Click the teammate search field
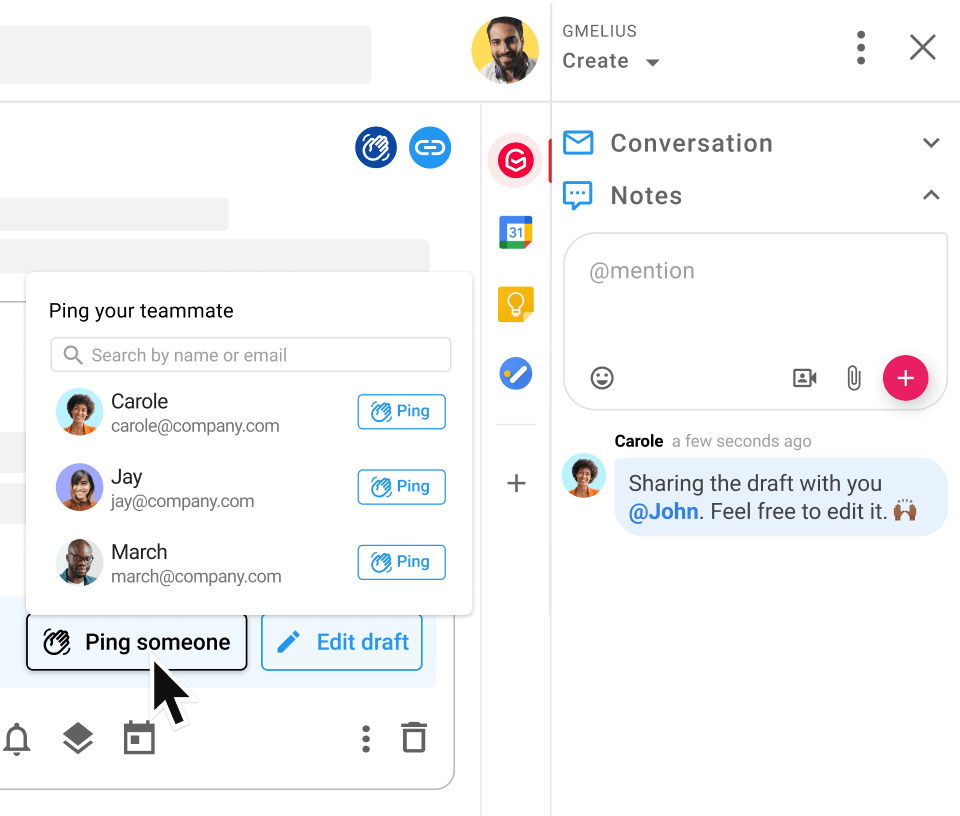The height and width of the screenshot is (816, 960). (250, 355)
